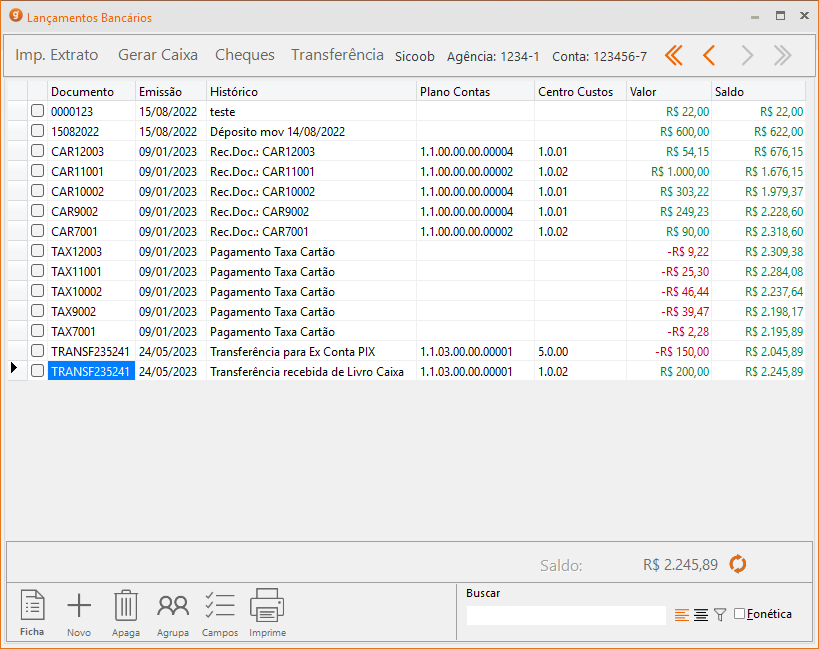
Task: Open the Imp. Extrato menu
Action: tap(57, 56)
